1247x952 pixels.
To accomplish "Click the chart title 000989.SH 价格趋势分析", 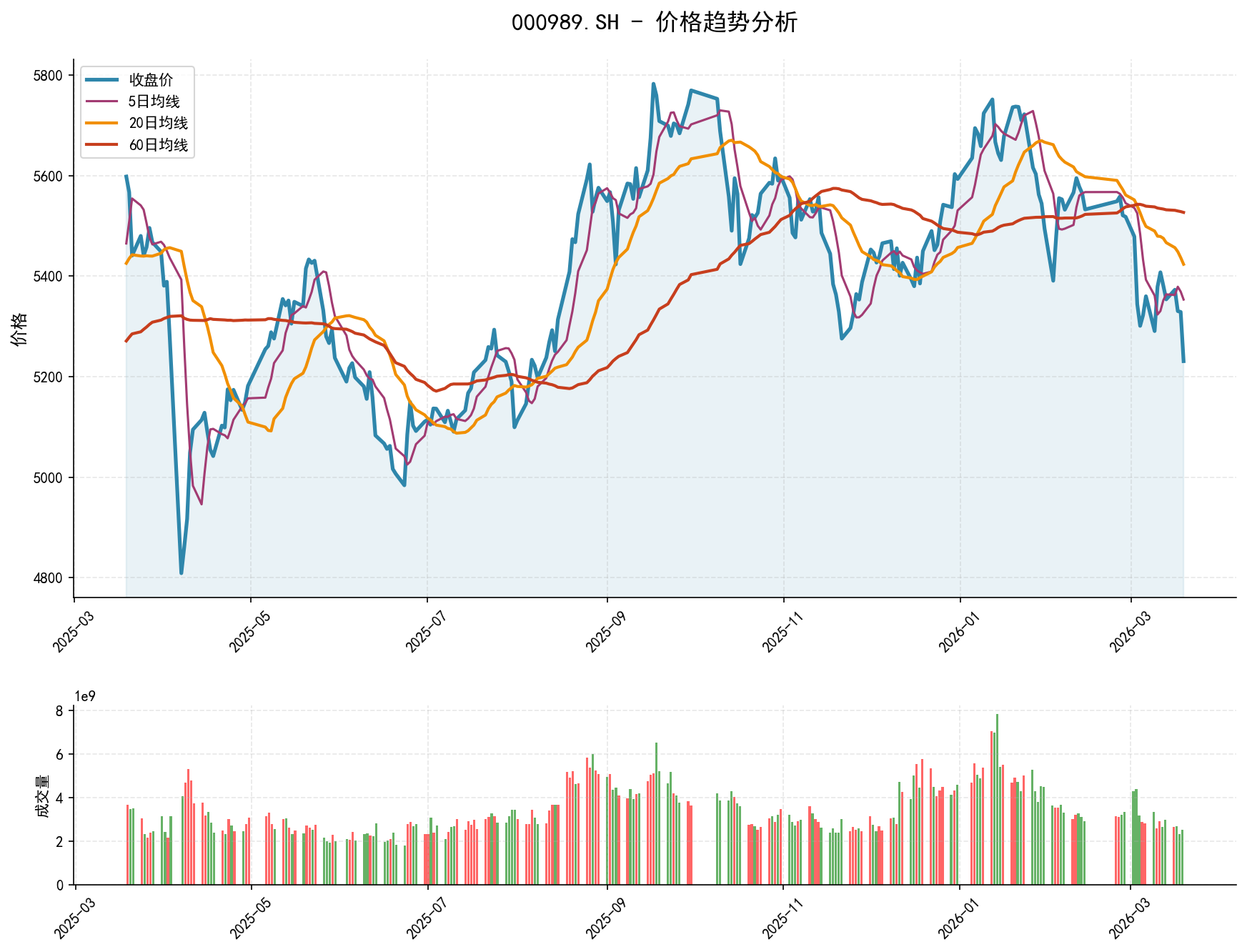I will [x=654, y=23].
